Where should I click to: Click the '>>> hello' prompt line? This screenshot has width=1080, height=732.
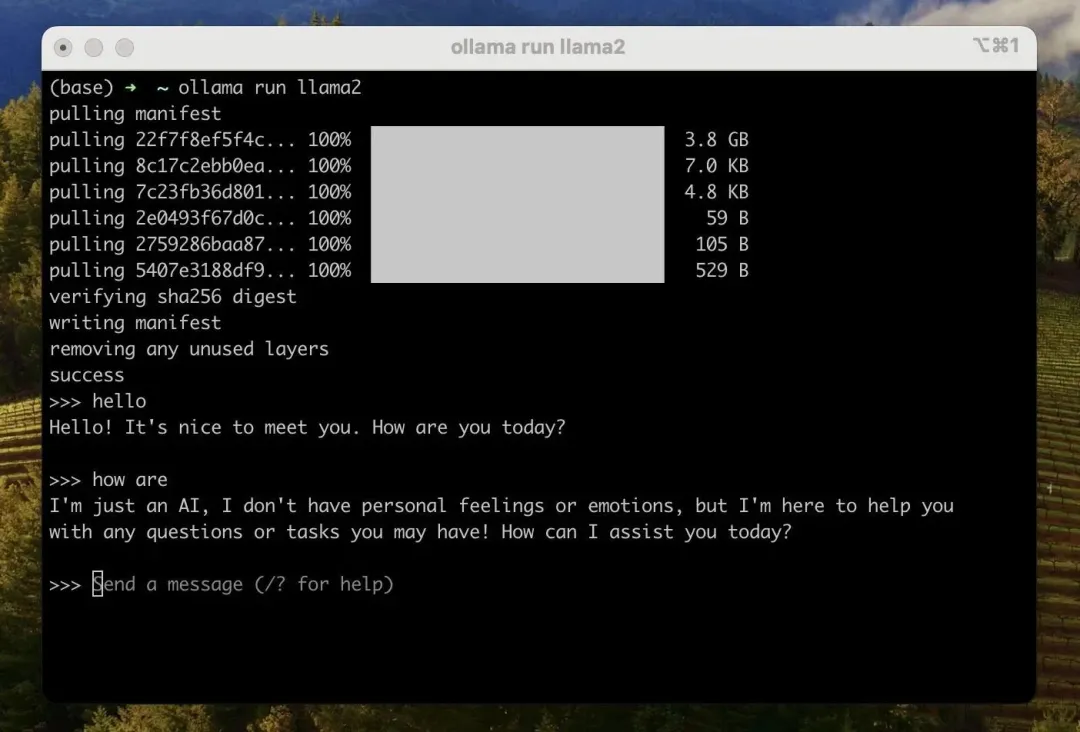(x=98, y=401)
